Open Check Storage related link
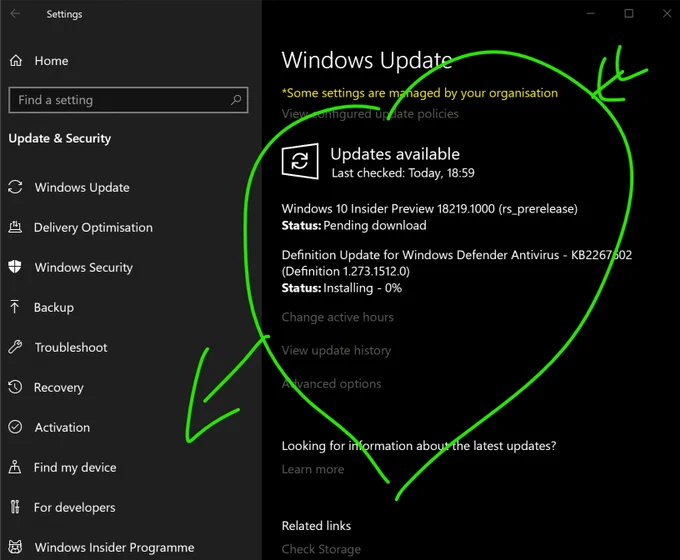 point(321,549)
